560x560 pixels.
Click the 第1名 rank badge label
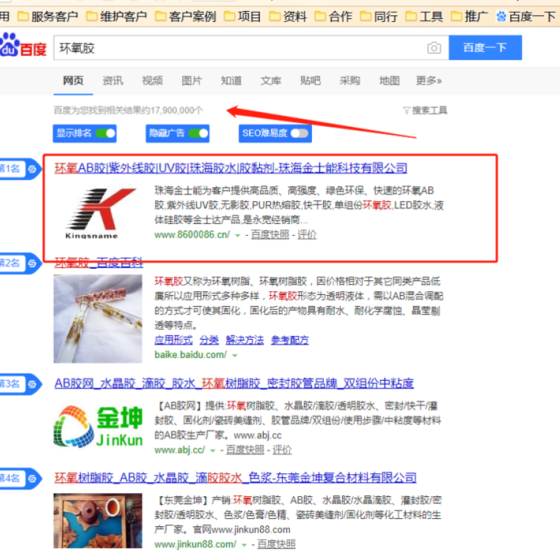[11, 169]
